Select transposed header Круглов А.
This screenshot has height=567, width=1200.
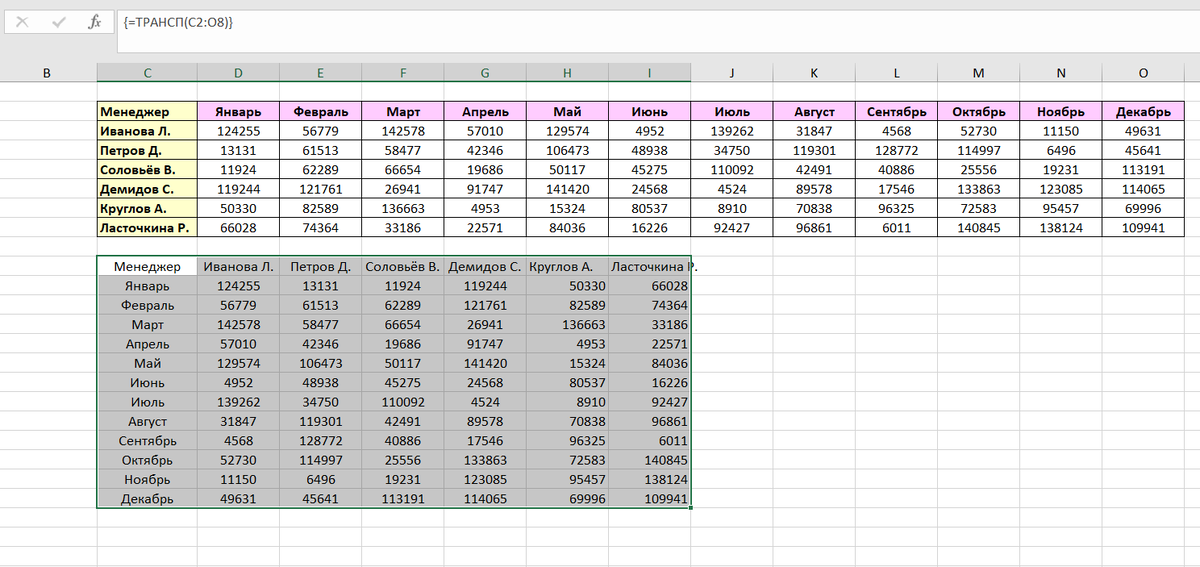(567, 267)
